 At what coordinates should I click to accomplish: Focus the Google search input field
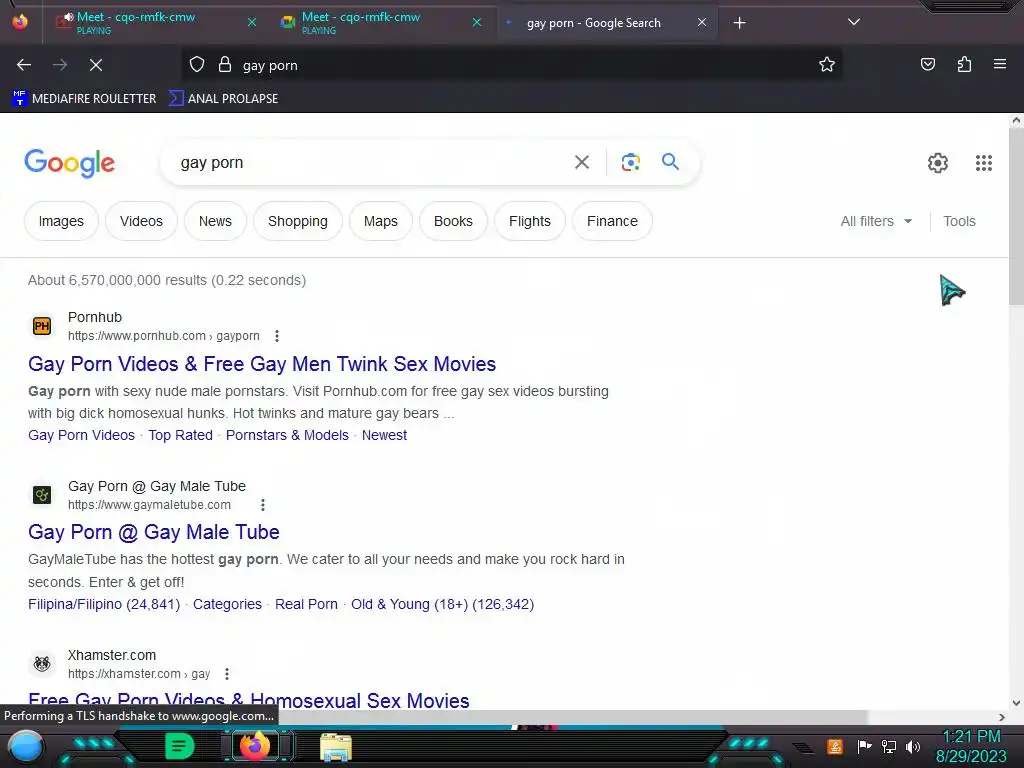372,162
